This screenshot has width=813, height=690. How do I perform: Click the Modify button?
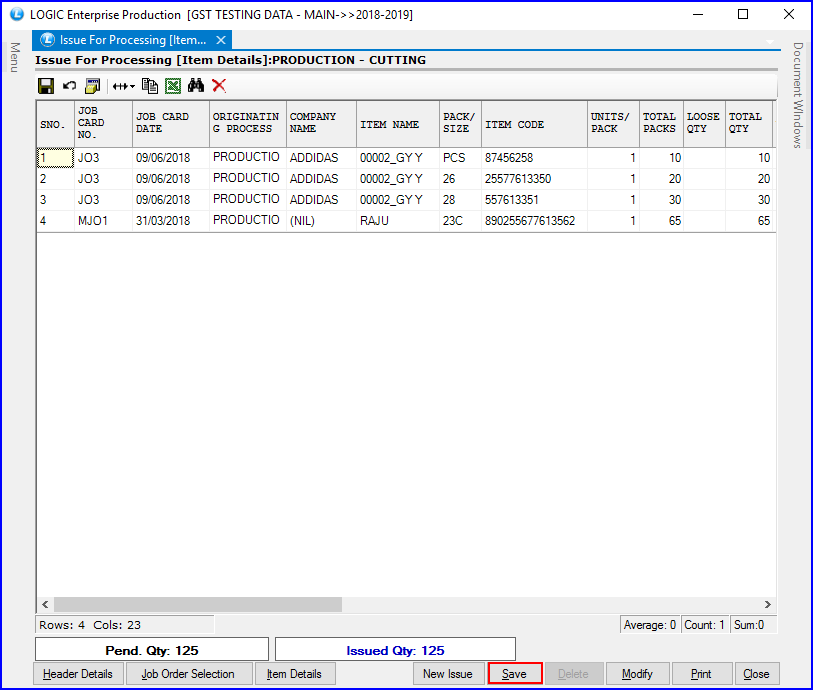(637, 673)
